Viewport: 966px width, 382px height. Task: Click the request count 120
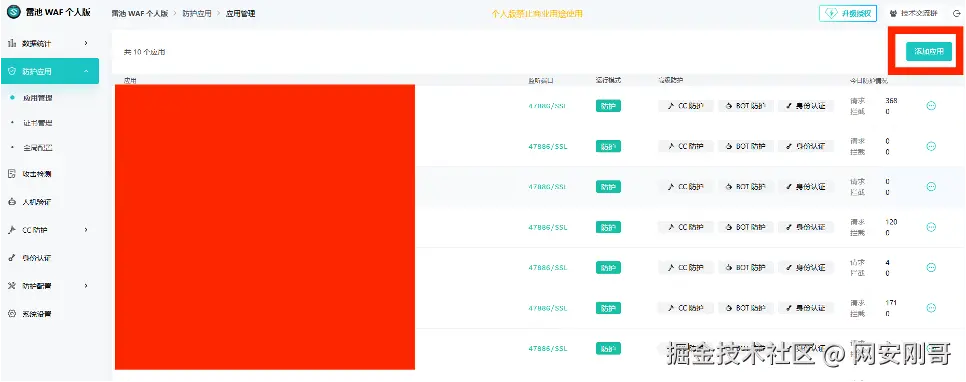(x=891, y=222)
